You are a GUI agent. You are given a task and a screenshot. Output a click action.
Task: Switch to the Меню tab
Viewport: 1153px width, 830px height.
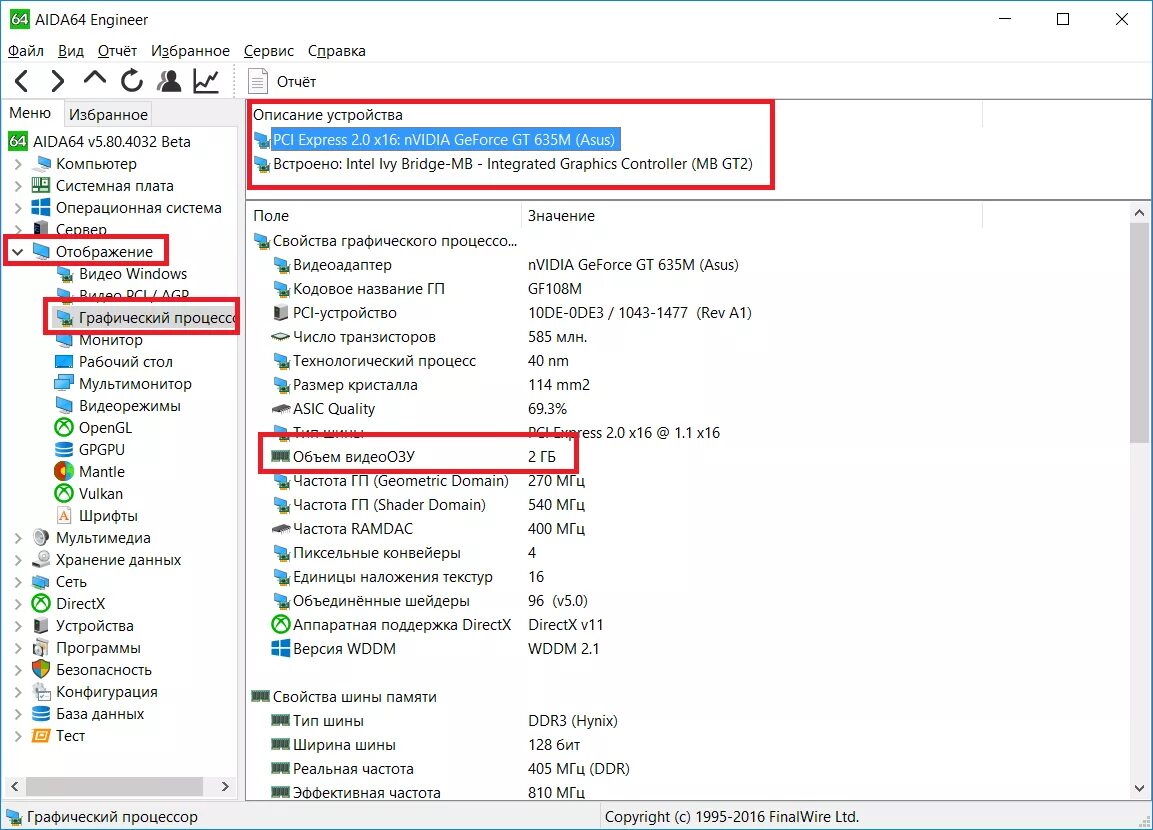point(30,113)
